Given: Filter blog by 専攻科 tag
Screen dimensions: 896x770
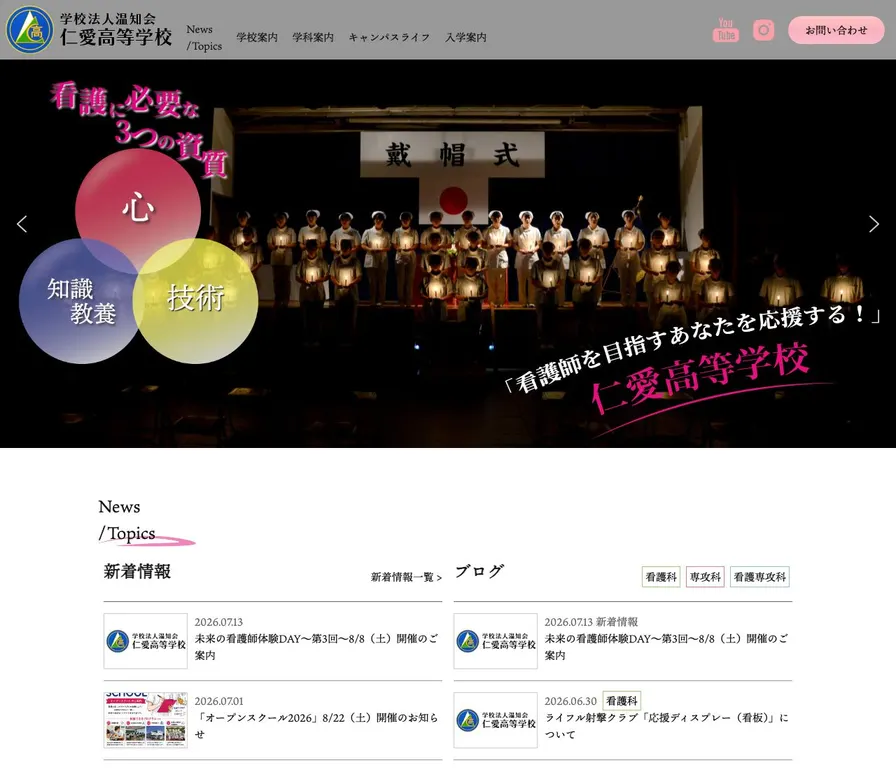Looking at the screenshot, I should (705, 577).
